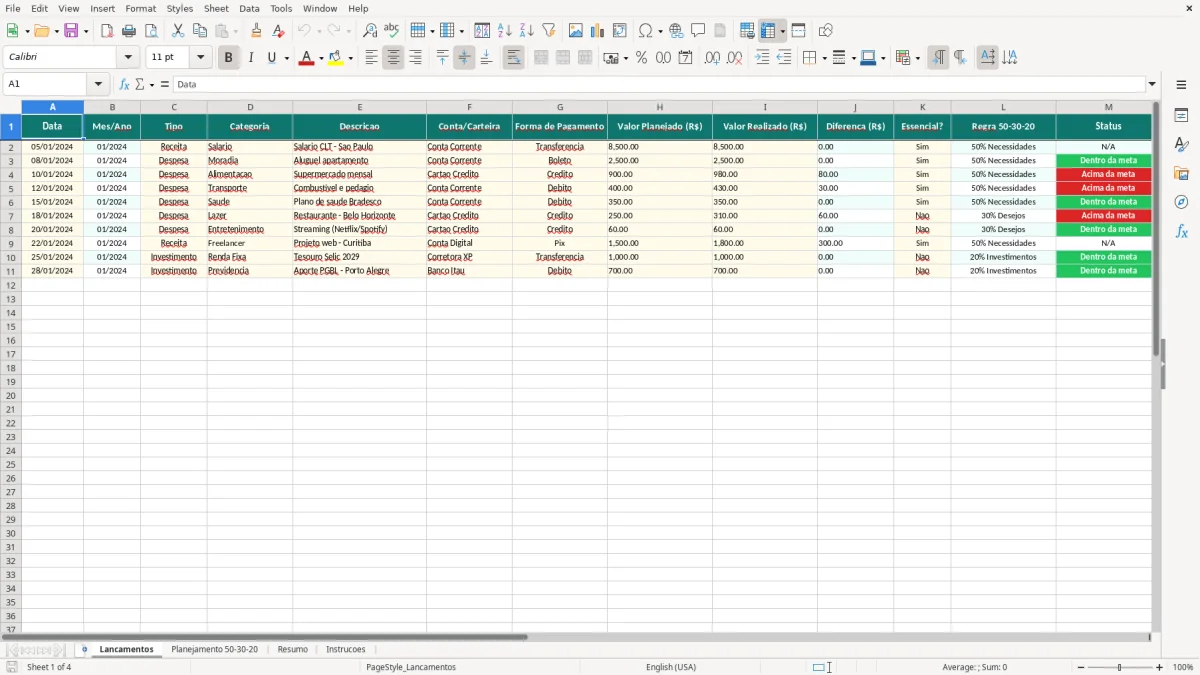
Task: Toggle Align Right for the cell
Action: (415, 58)
